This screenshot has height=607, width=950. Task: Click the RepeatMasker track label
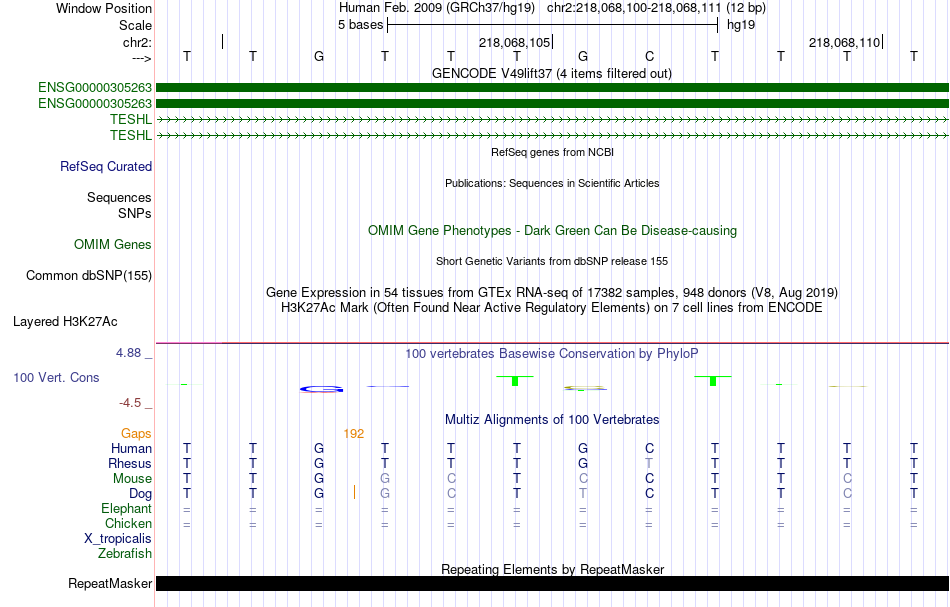[x=110, y=583]
